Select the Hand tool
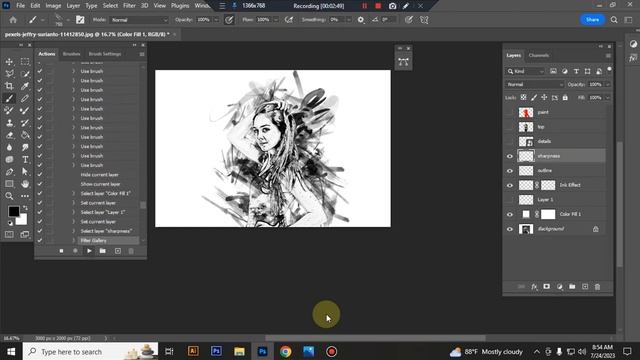Screen dimensions: 640x360 point(25,184)
